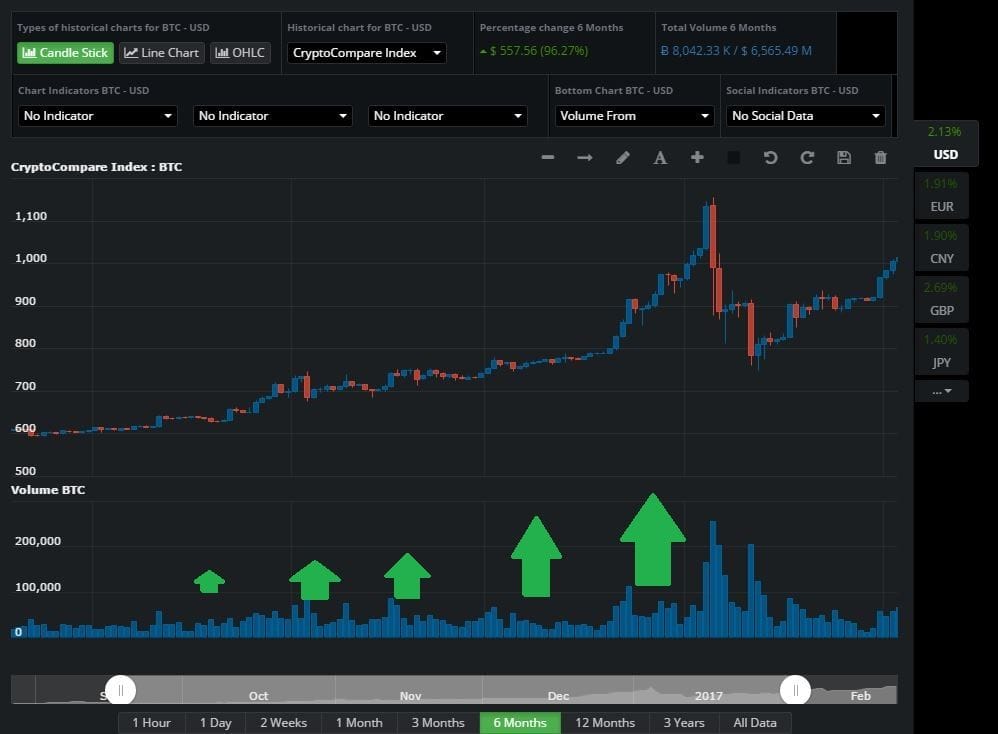Delete chart drawings with the trash icon
Viewport: 998px width, 734px height.
tap(880, 157)
